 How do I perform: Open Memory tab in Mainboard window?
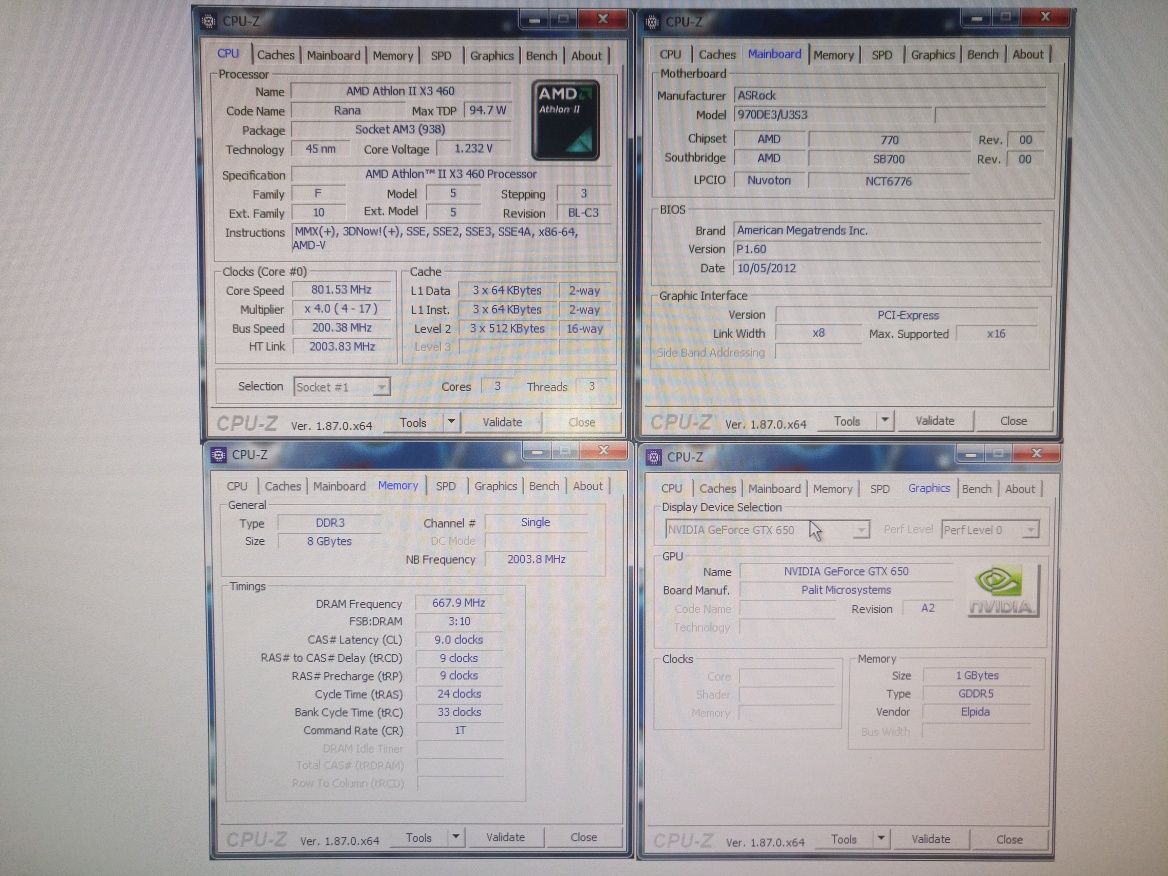tap(834, 55)
